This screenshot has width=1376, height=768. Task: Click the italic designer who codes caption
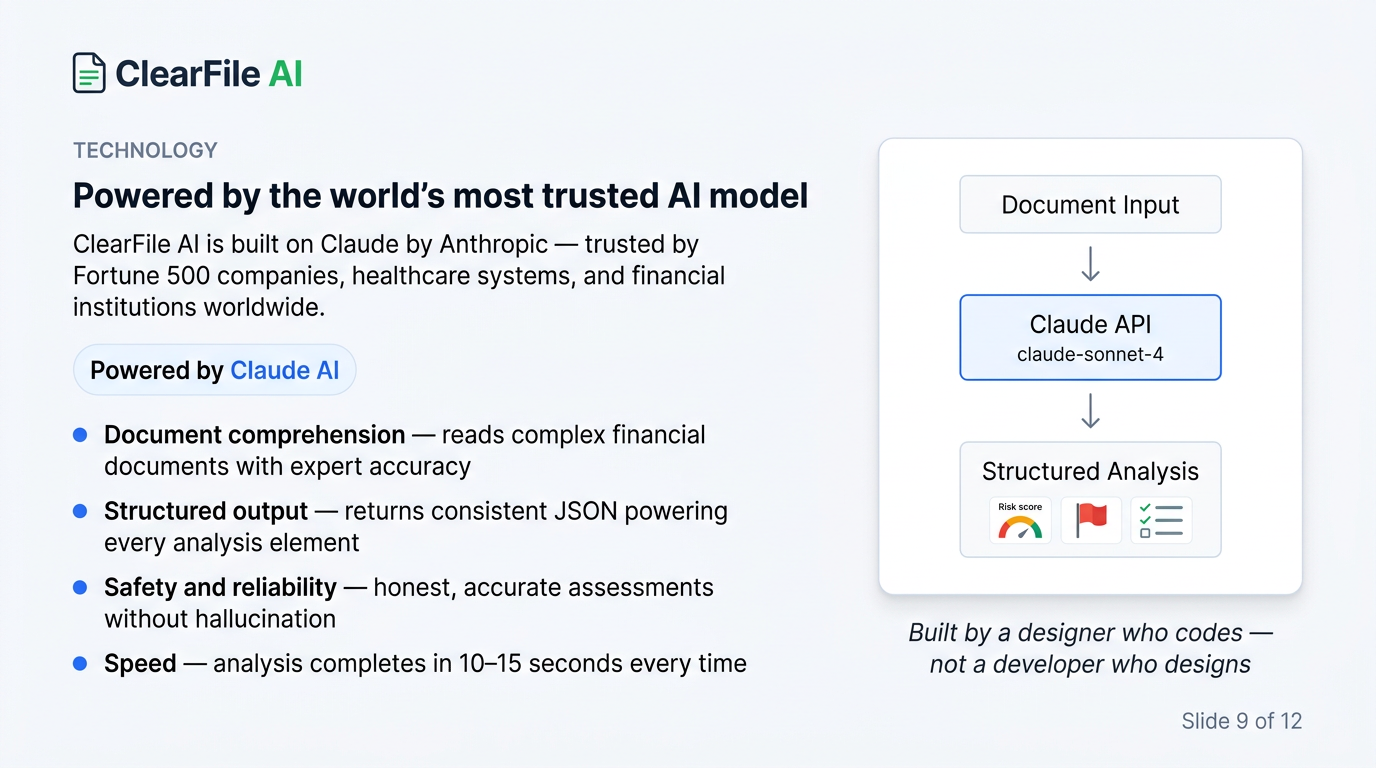coord(1090,648)
